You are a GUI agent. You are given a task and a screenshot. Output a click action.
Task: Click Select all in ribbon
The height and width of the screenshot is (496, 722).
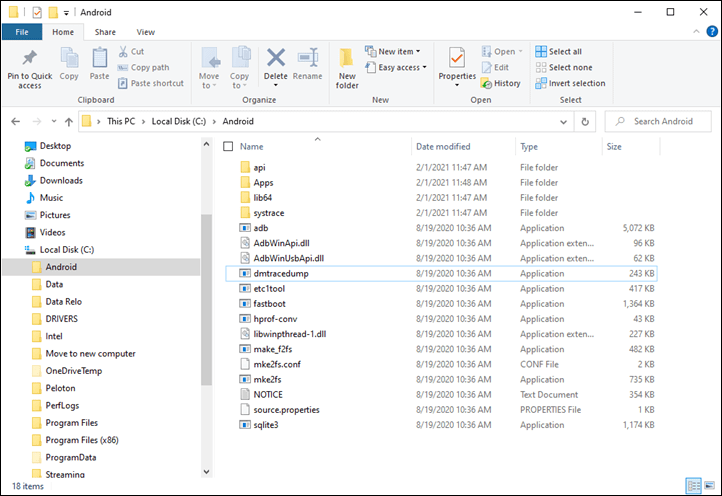point(558,52)
